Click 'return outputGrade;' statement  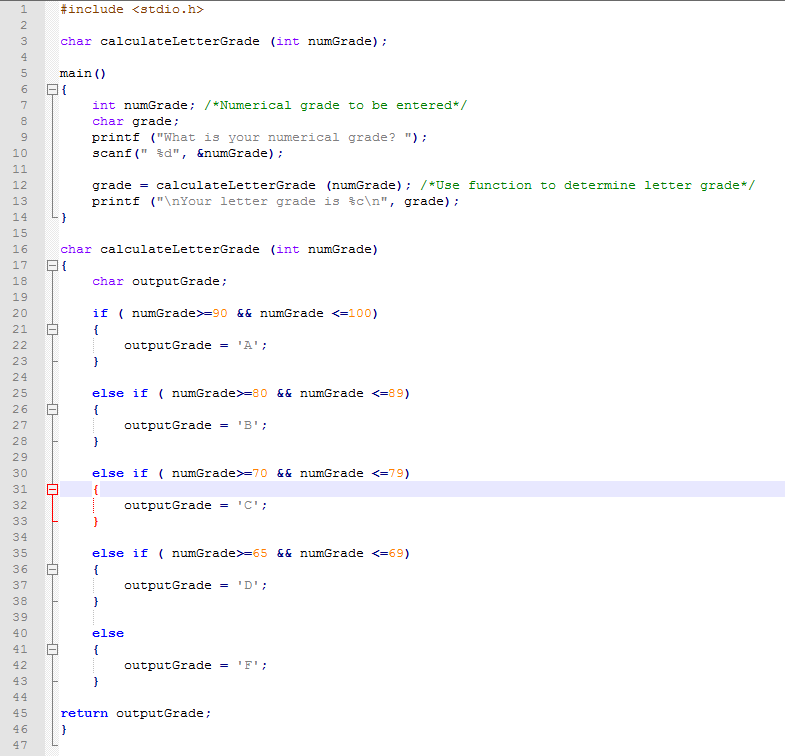pos(136,713)
